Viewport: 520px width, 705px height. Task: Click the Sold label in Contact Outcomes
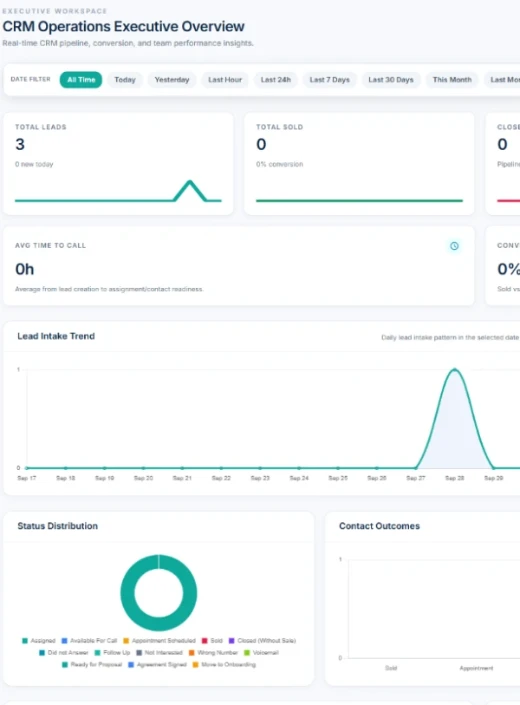[391, 668]
